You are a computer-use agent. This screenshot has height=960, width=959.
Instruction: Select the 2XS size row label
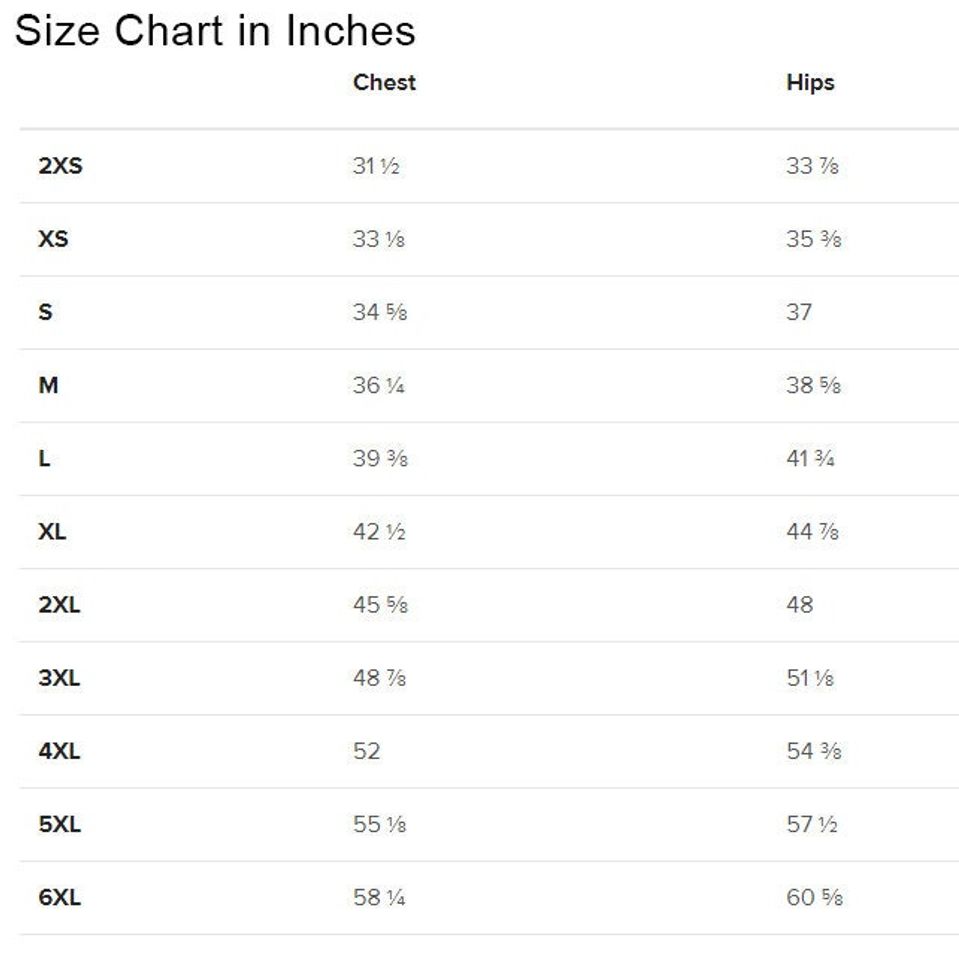(60, 167)
